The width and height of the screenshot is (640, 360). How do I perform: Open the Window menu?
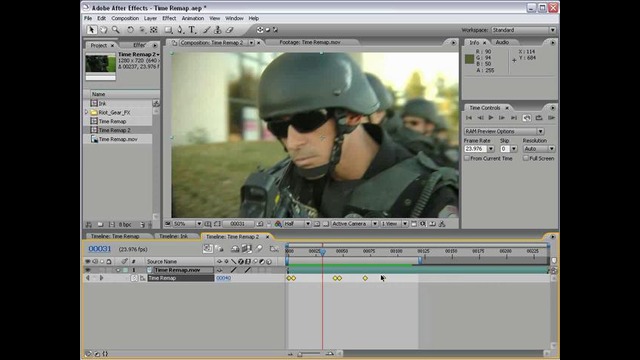point(234,18)
